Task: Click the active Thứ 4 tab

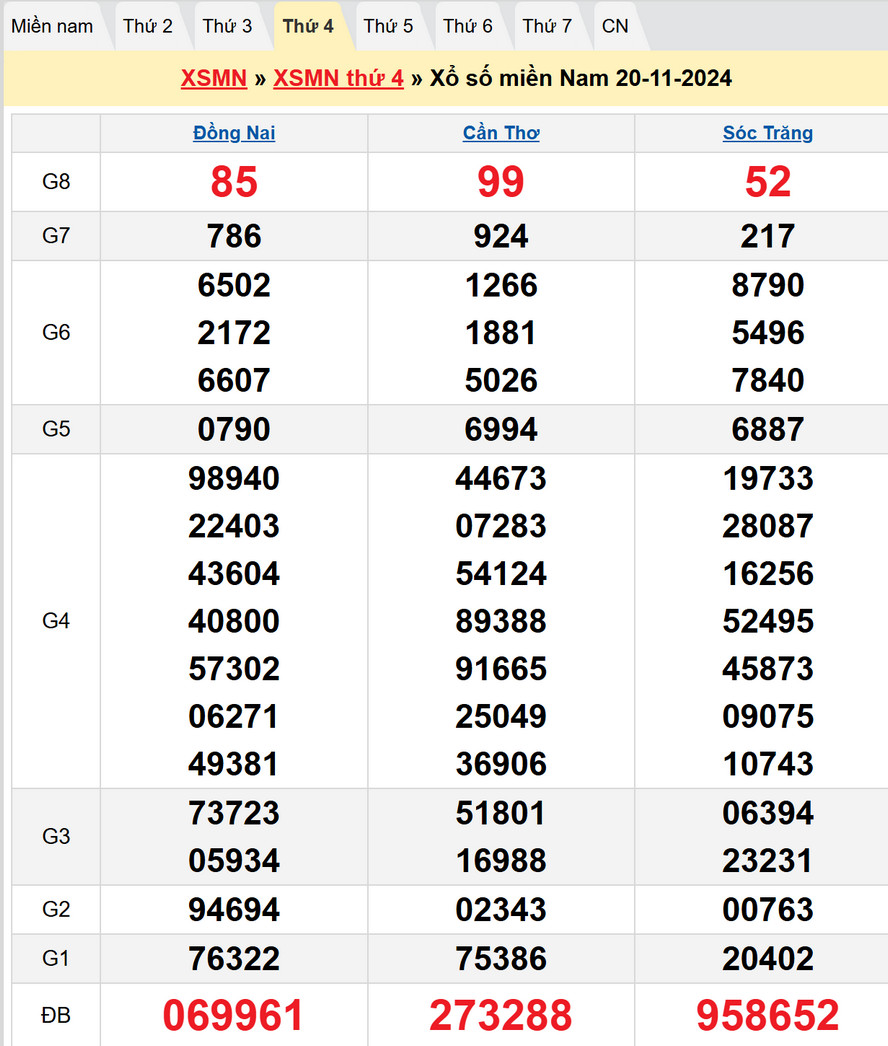Action: pyautogui.click(x=308, y=26)
